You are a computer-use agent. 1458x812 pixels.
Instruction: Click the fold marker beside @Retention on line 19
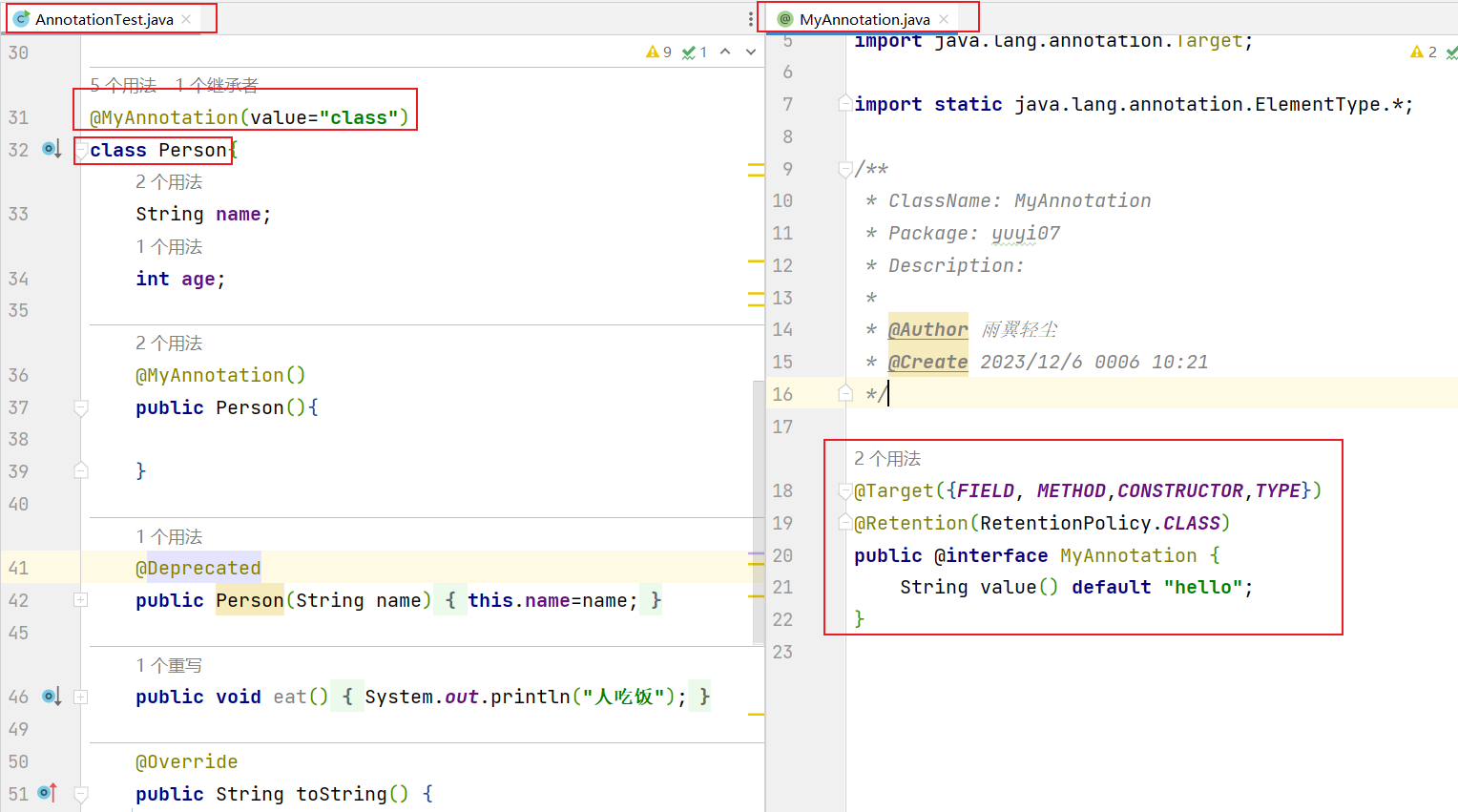pos(845,523)
